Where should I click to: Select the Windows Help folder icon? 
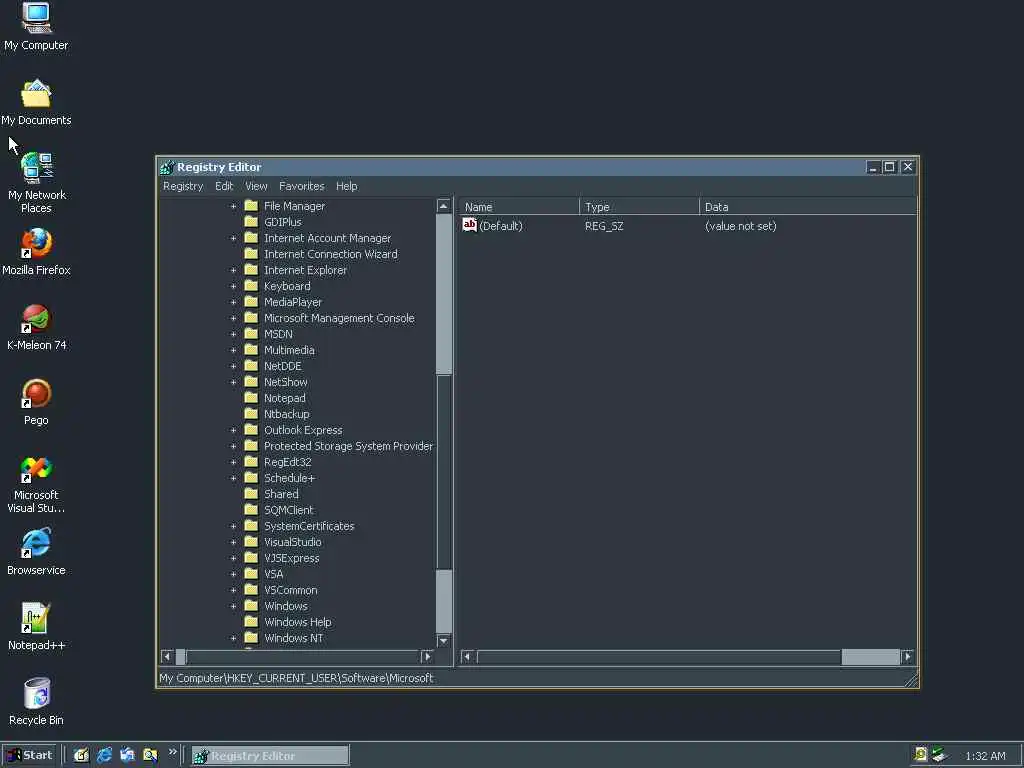pos(251,622)
